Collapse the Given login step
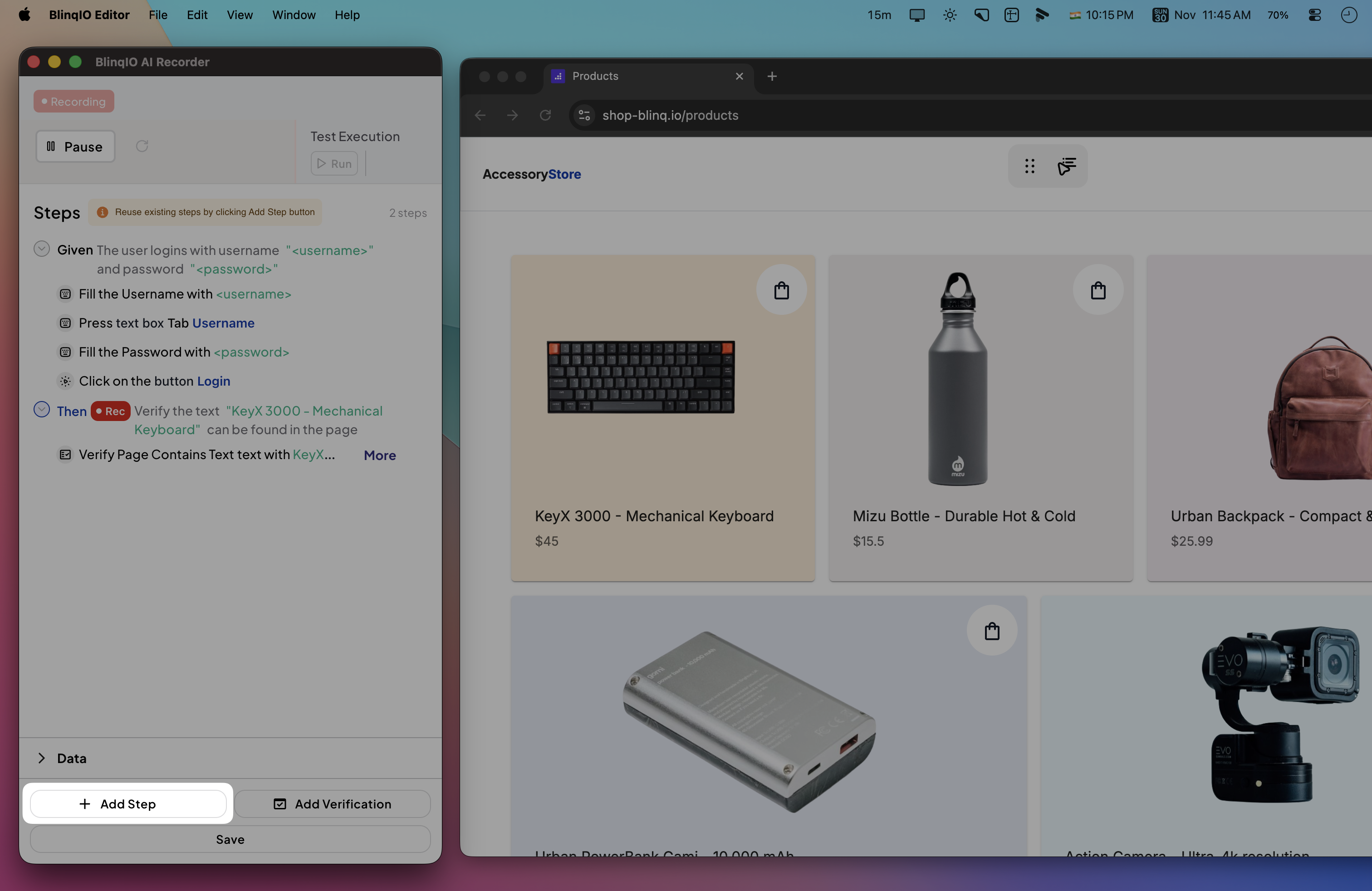The width and height of the screenshot is (1372, 891). 41,249
